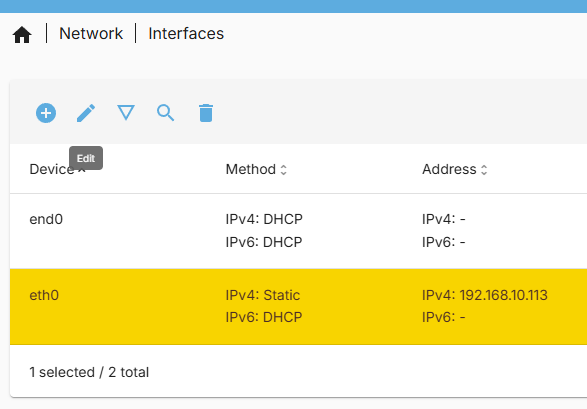
Task: Deselect the highlighted eth0 row
Action: 298,306
